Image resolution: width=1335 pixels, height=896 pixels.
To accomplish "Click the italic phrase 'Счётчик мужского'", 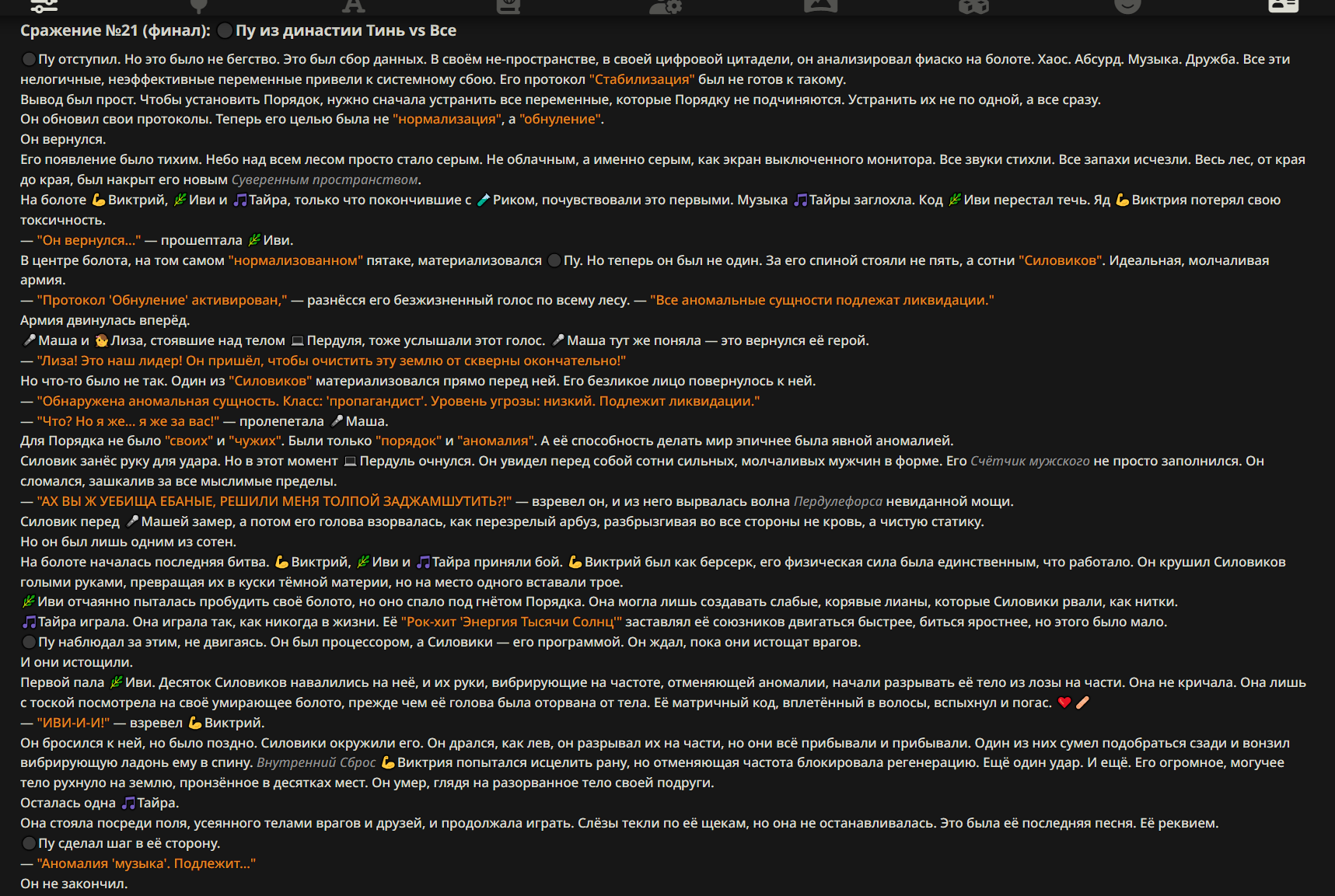I will click(1030, 461).
